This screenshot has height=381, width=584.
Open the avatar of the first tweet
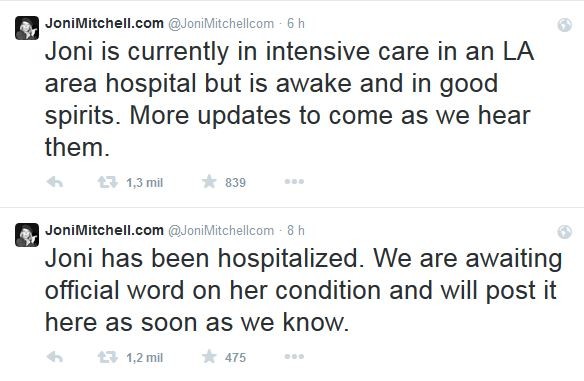pos(27,28)
